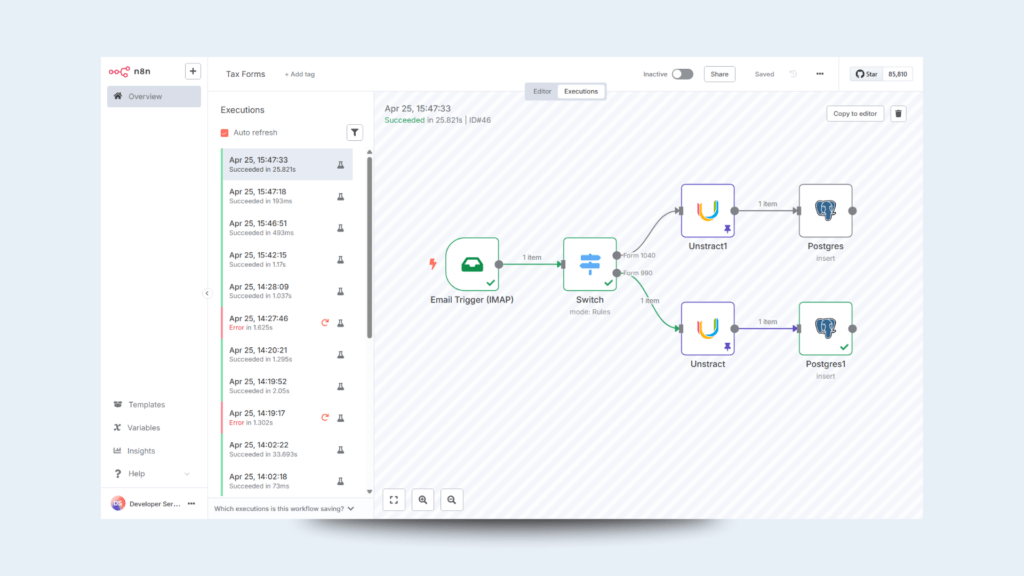Select the Email Trigger (IMAP) node
Screen dimensions: 1024x576
click(472, 264)
